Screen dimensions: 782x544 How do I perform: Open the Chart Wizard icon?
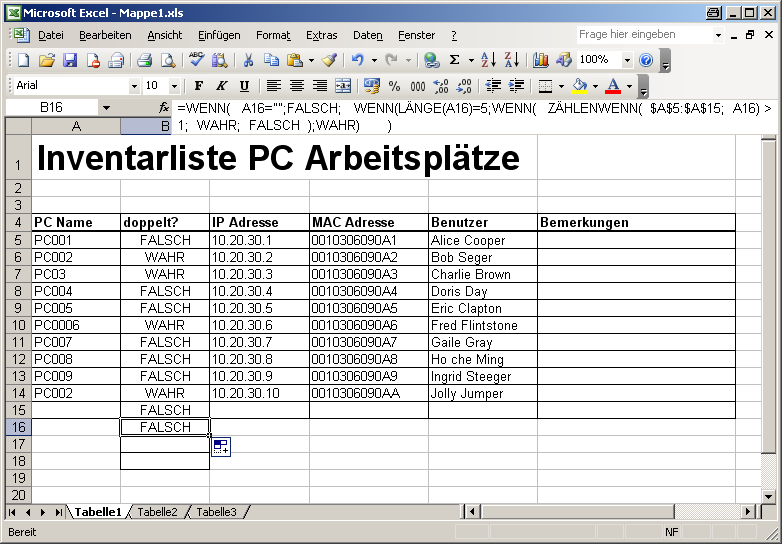coord(541,60)
